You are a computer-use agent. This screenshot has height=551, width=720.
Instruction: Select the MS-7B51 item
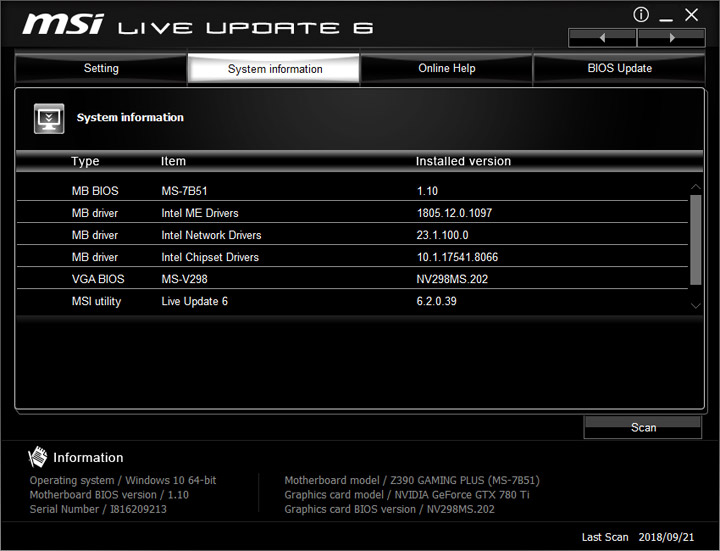point(184,191)
